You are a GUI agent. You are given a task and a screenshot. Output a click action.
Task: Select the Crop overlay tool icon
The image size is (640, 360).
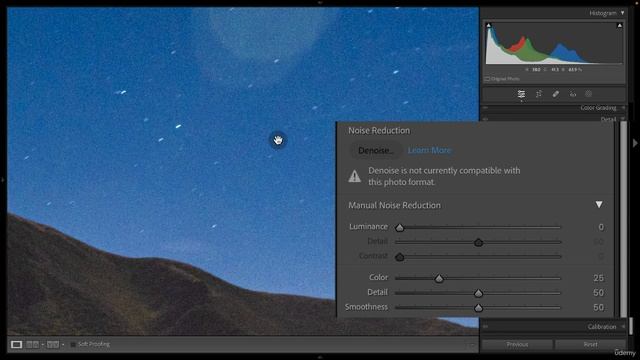point(539,94)
